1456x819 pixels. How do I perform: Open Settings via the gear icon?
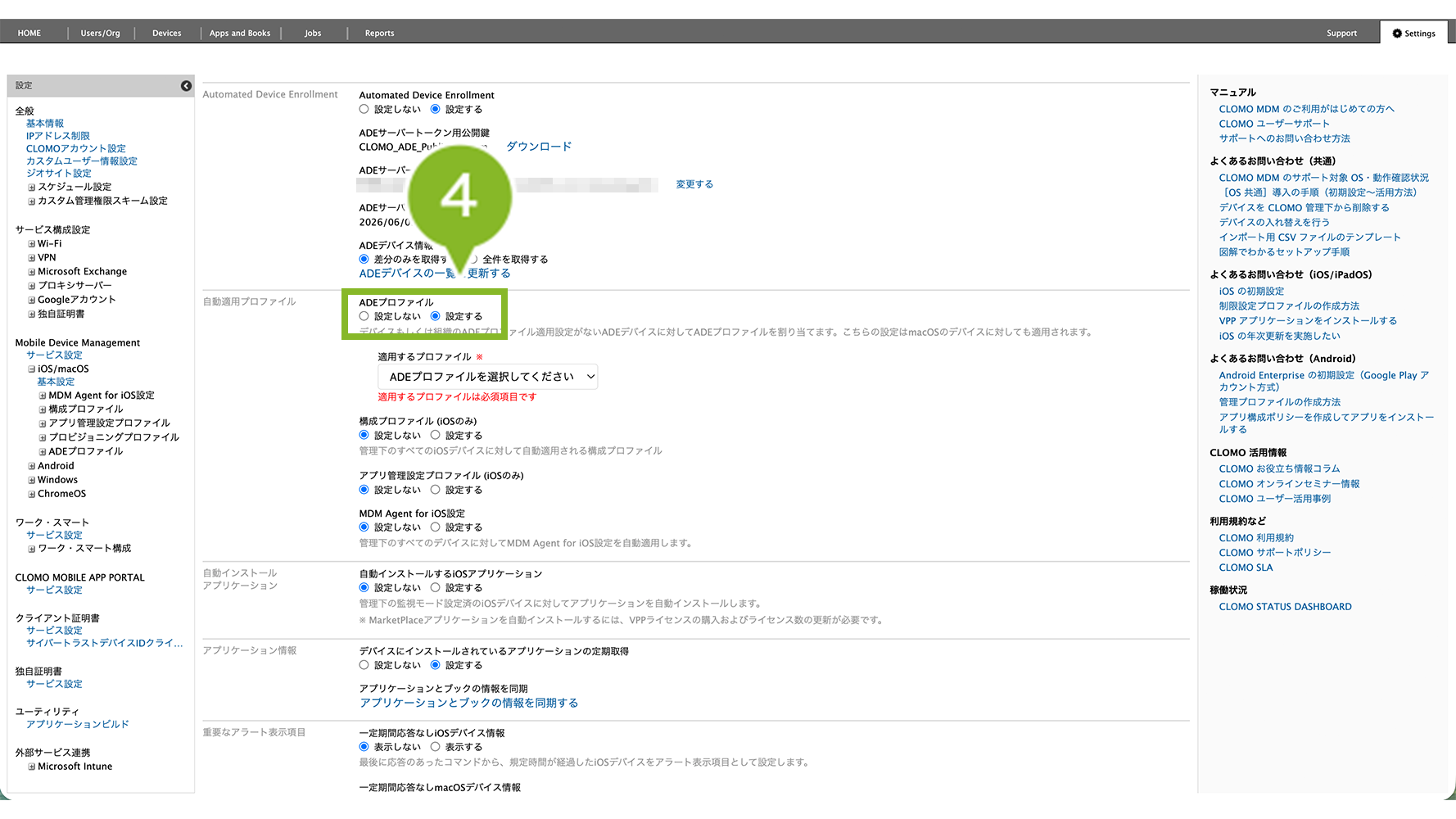coord(1397,34)
